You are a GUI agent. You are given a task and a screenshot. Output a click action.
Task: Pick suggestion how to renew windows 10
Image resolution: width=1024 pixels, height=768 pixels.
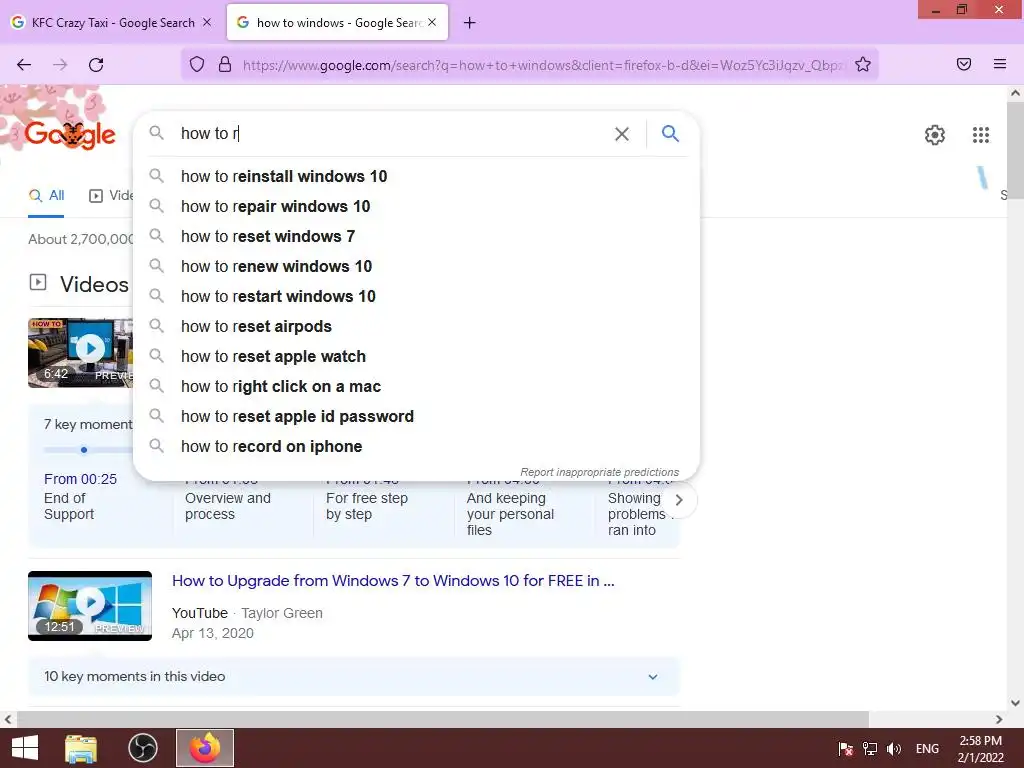click(416, 266)
